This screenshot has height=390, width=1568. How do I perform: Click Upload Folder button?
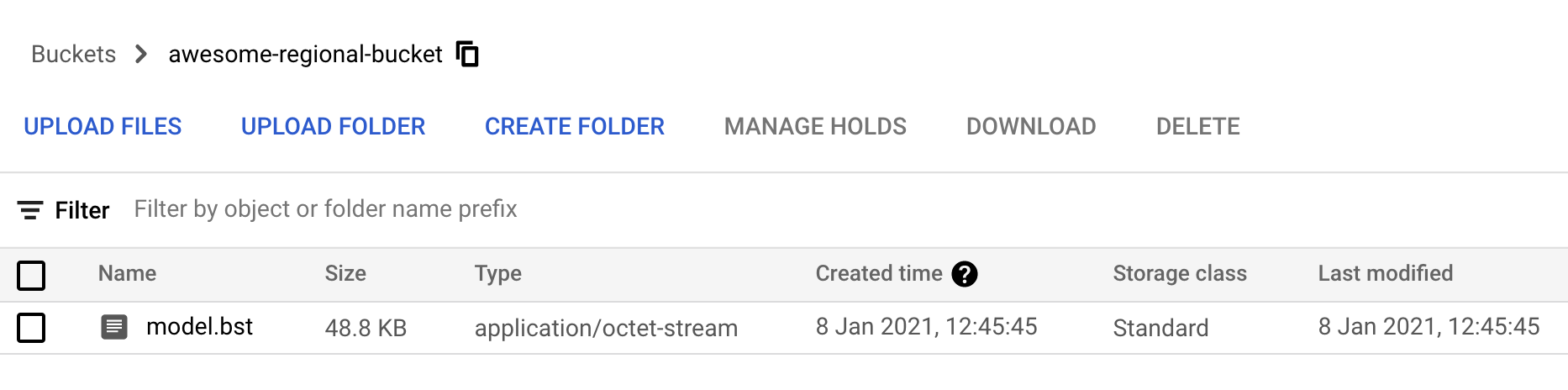(x=333, y=126)
